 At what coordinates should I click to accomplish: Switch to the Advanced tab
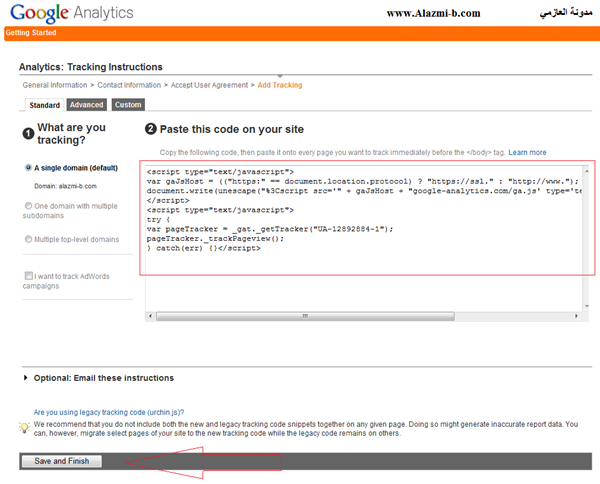tap(86, 105)
